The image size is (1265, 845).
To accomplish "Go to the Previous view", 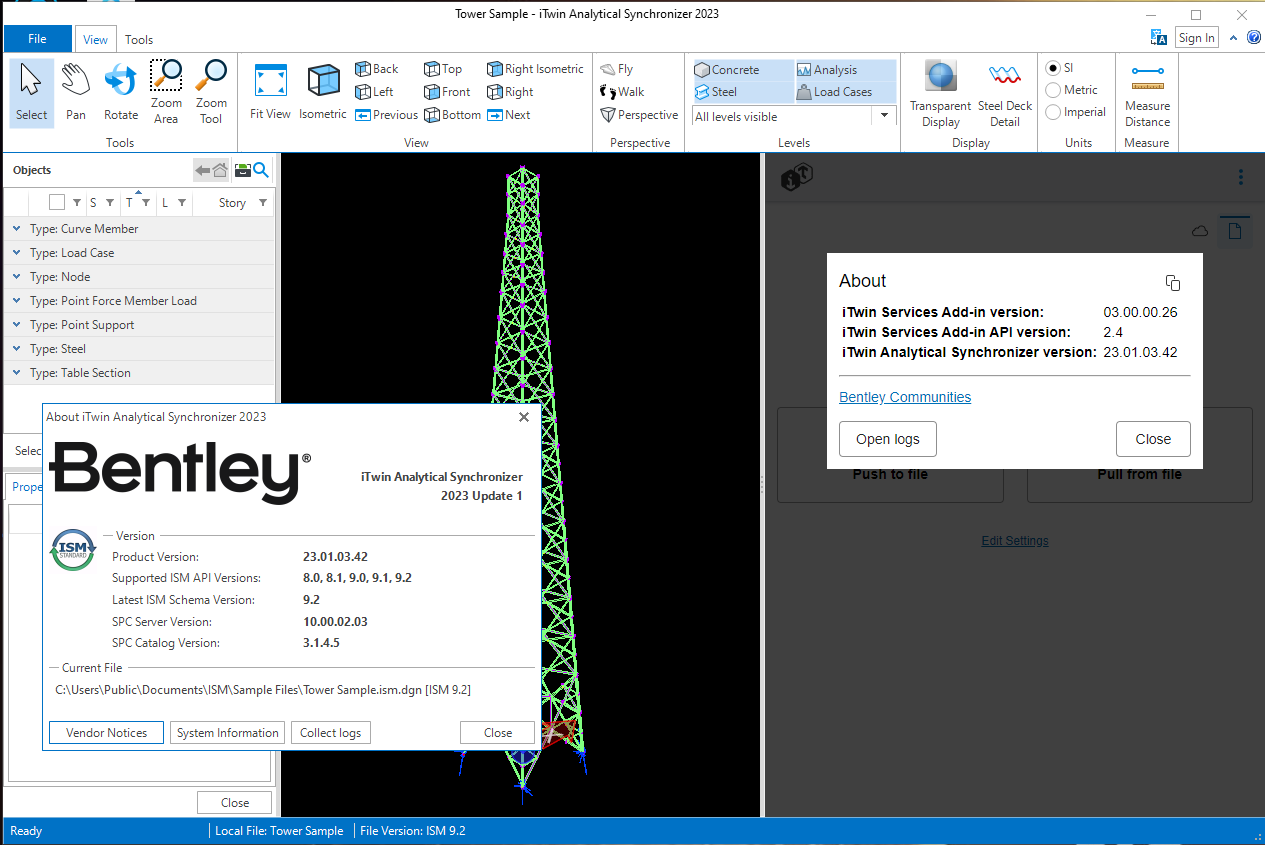I will 387,115.
